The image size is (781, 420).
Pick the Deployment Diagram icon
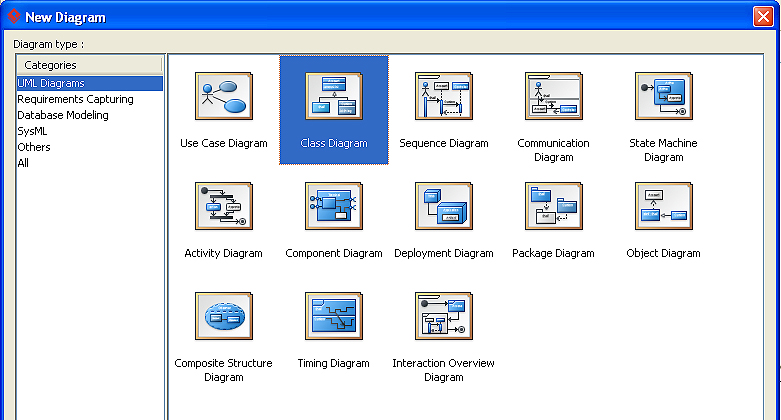pos(444,207)
